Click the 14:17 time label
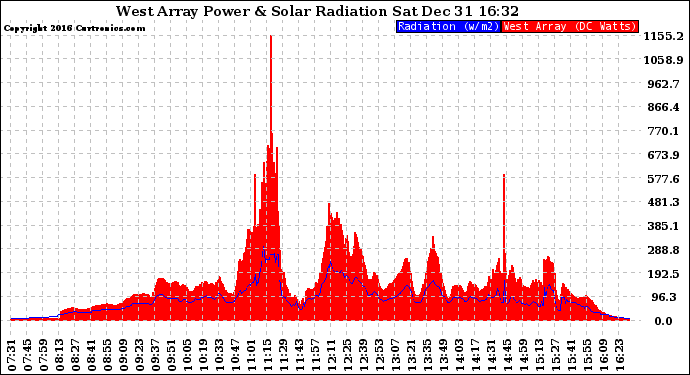 pos(476,355)
